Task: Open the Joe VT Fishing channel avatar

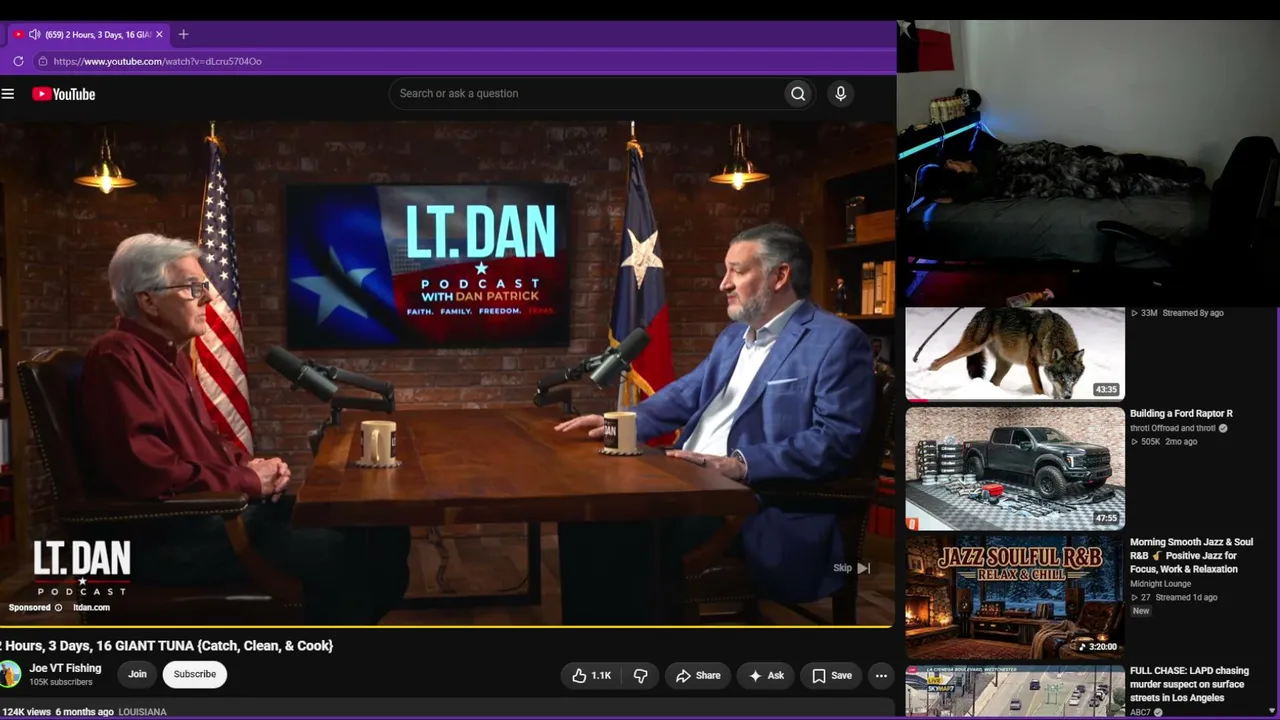Action: tap(10, 674)
